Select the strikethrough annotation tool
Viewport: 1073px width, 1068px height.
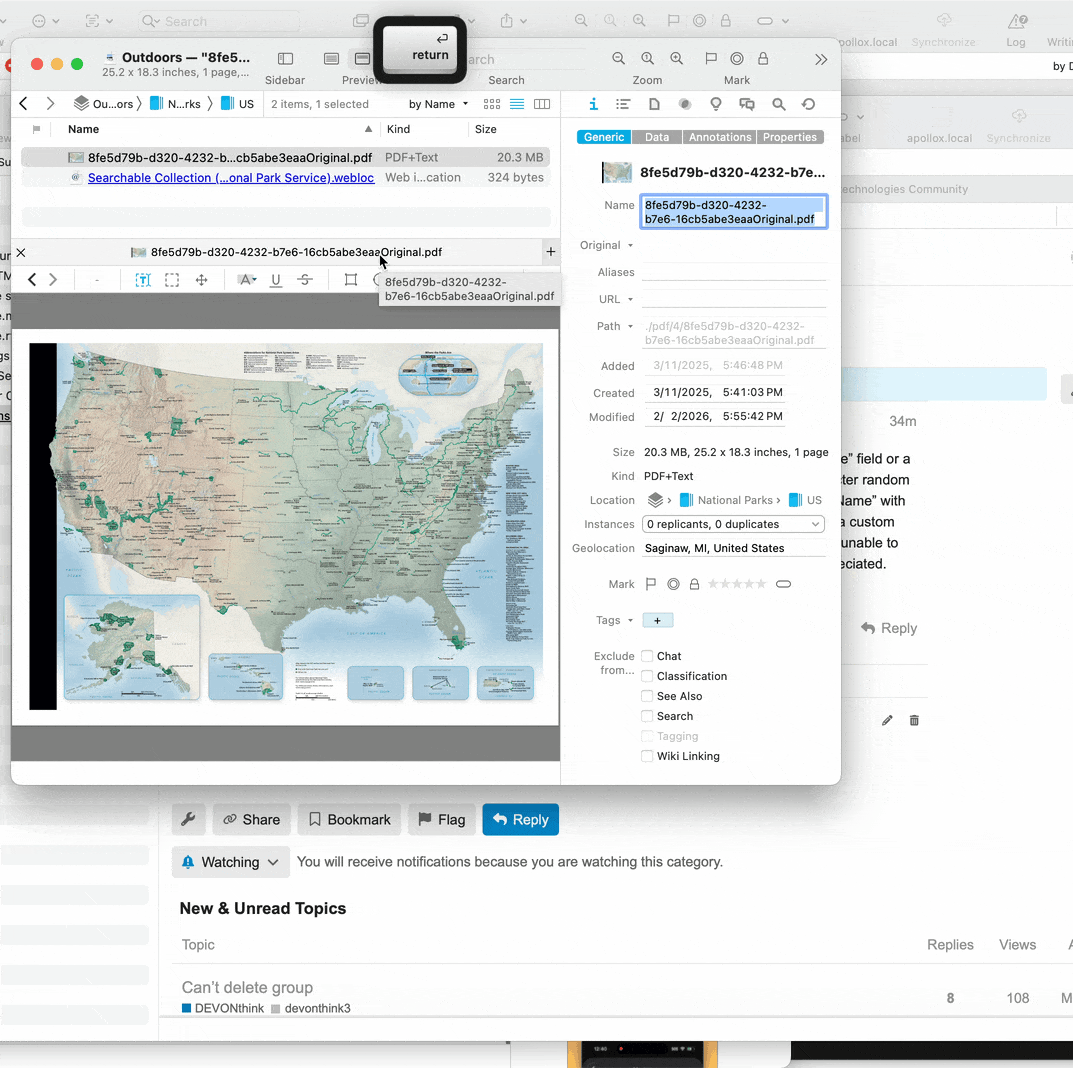coord(305,280)
